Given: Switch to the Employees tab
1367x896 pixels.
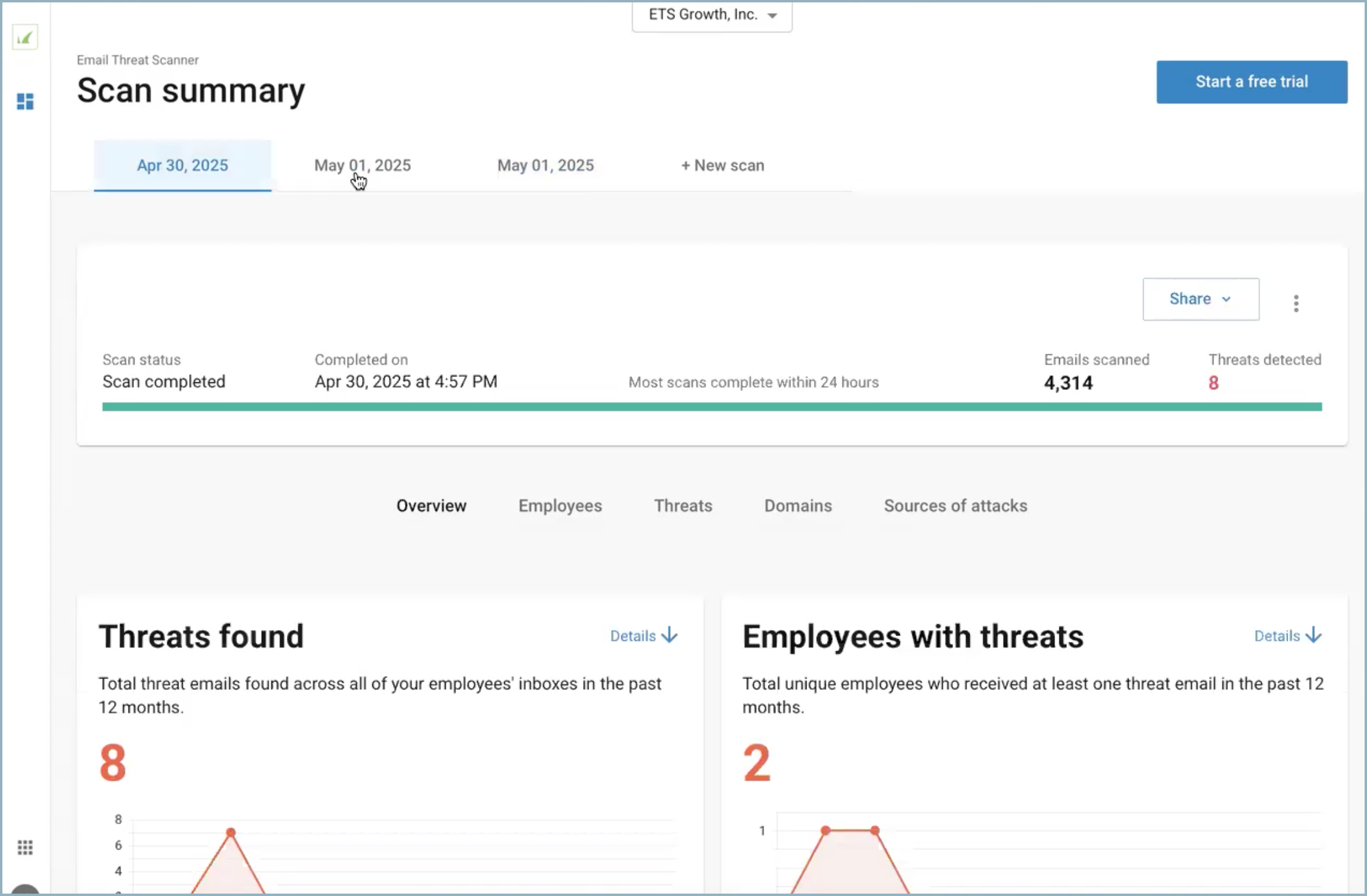Looking at the screenshot, I should pyautogui.click(x=560, y=506).
